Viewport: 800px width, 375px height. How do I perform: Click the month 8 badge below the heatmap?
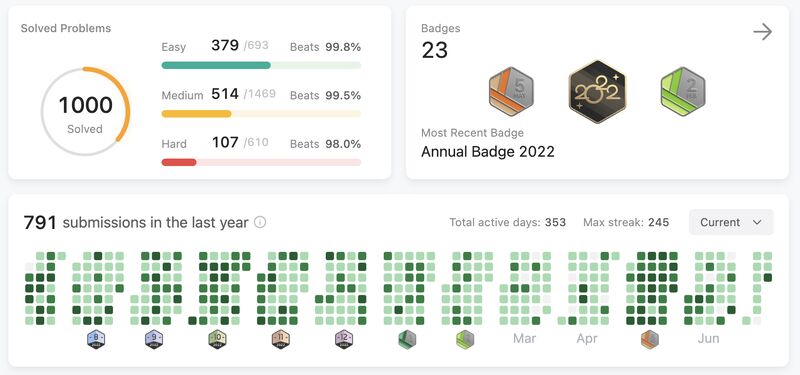coord(96,339)
